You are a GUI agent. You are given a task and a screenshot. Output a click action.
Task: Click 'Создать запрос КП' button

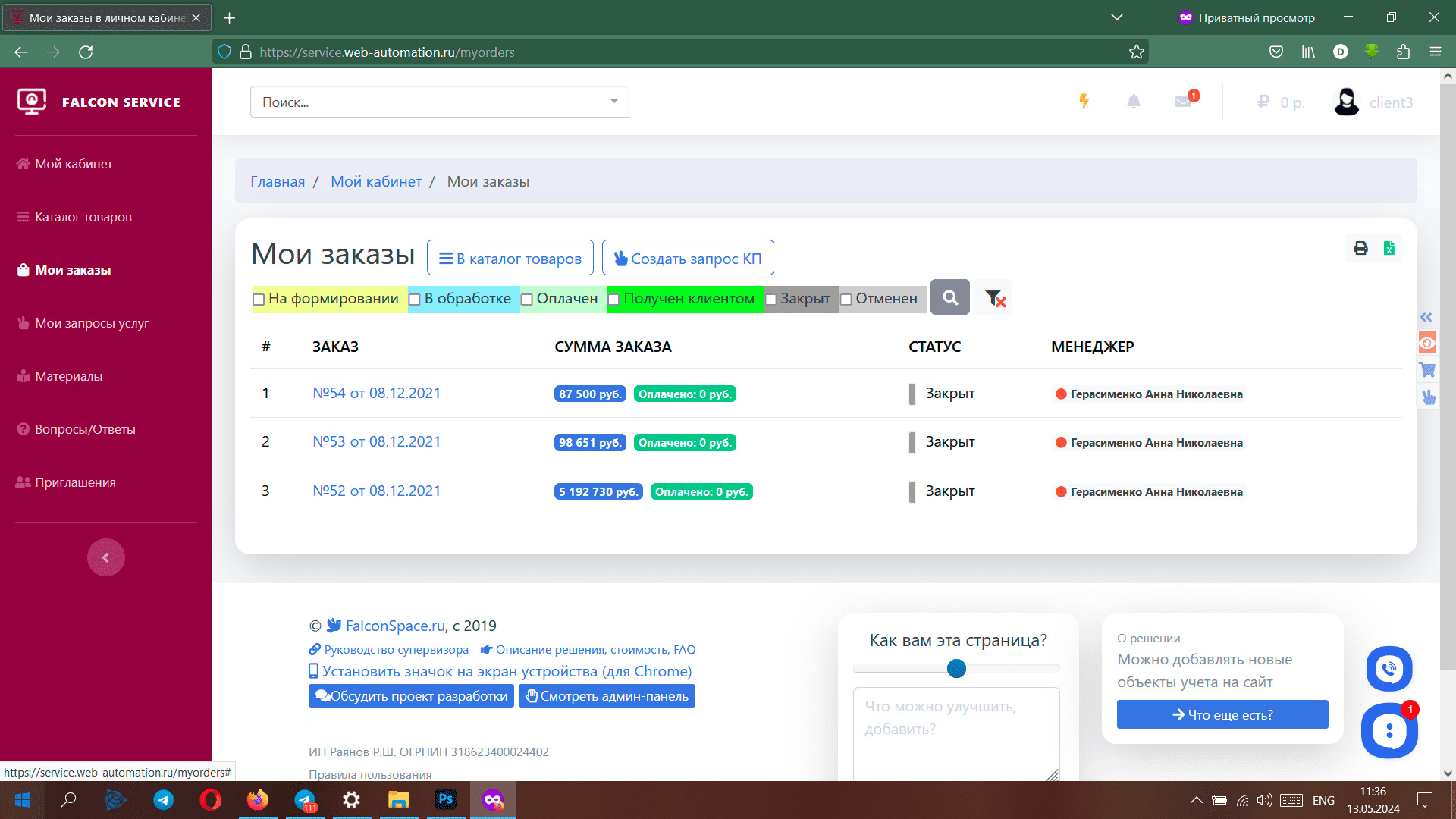[687, 259]
